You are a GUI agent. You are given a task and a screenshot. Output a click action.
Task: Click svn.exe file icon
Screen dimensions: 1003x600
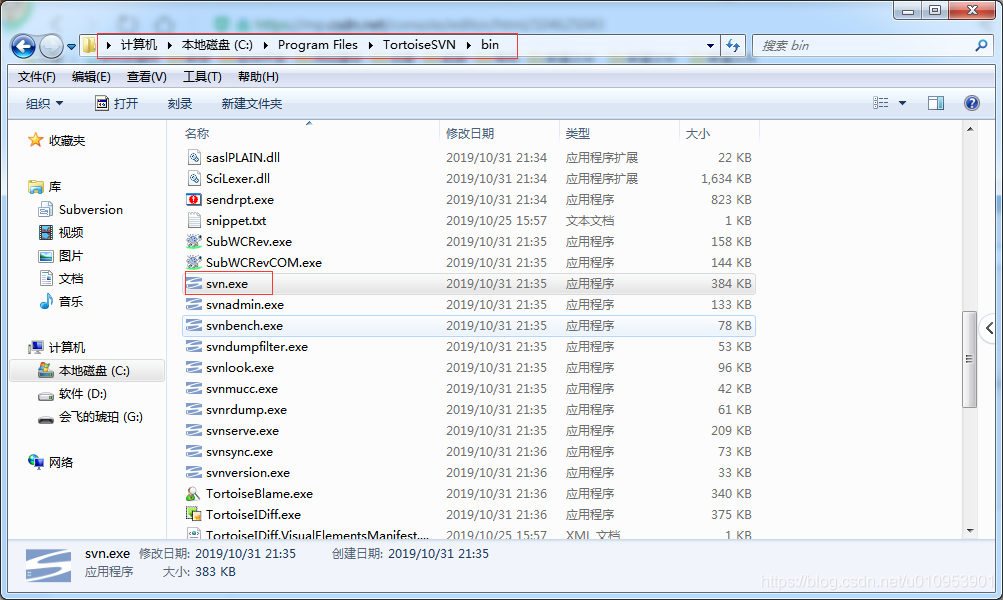pos(194,283)
